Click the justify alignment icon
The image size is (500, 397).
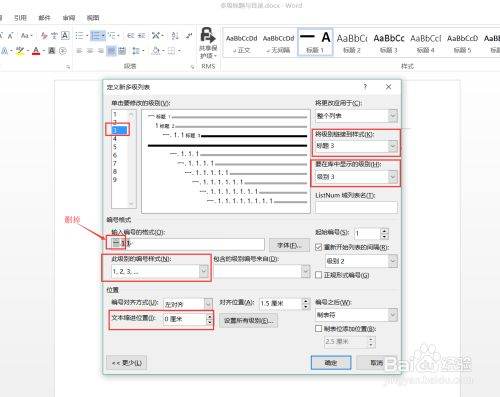tap(111, 51)
